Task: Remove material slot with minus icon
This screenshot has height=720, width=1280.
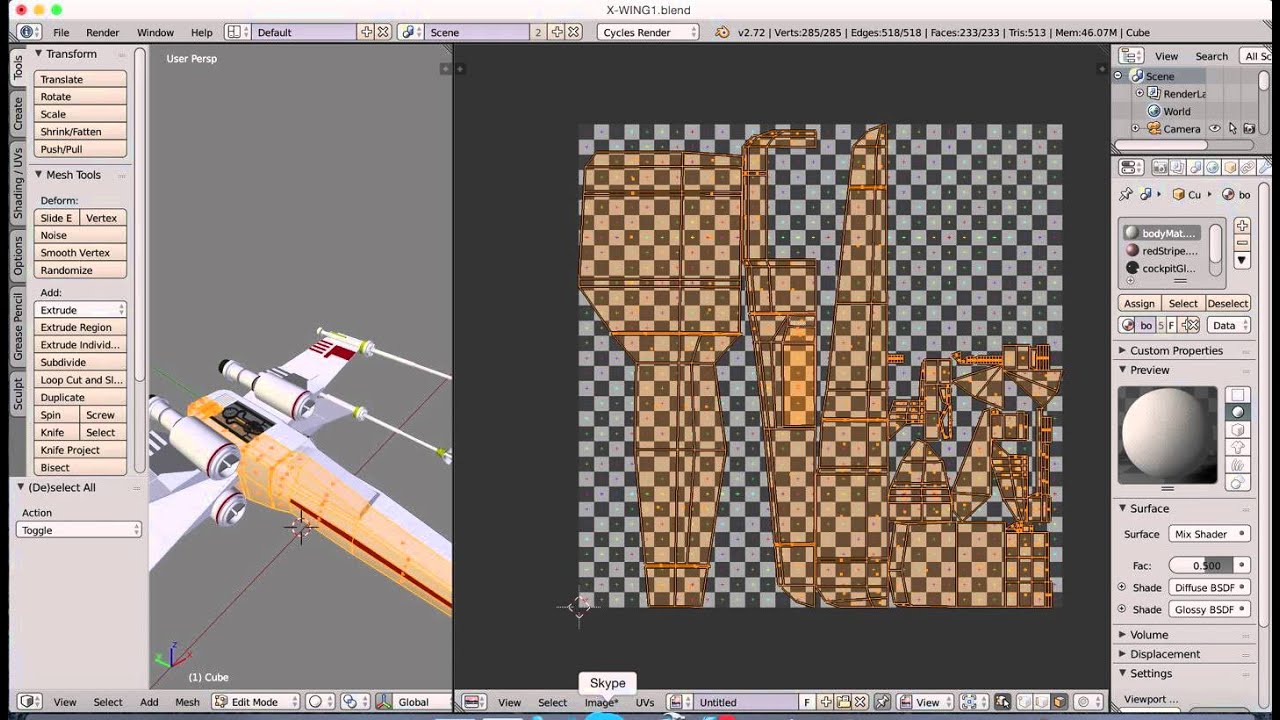Action: [1242, 243]
